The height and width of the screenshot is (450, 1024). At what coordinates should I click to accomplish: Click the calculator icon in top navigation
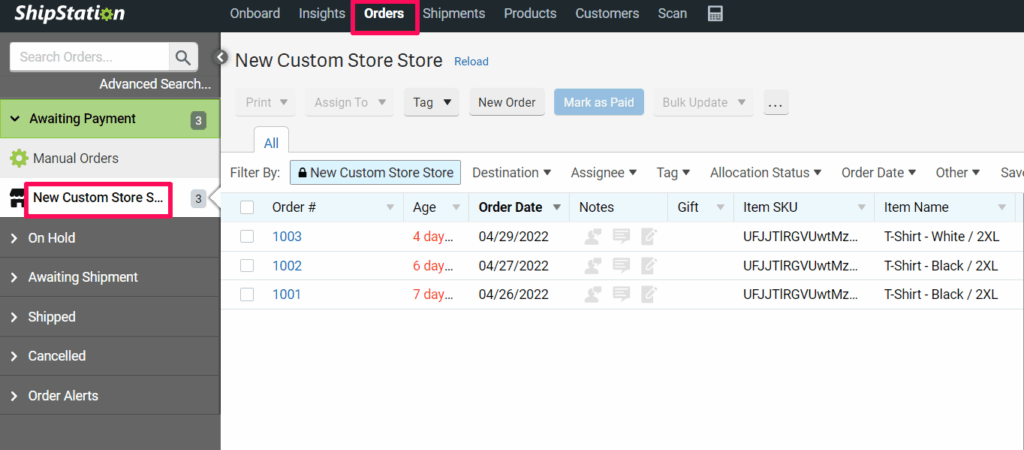pos(715,14)
